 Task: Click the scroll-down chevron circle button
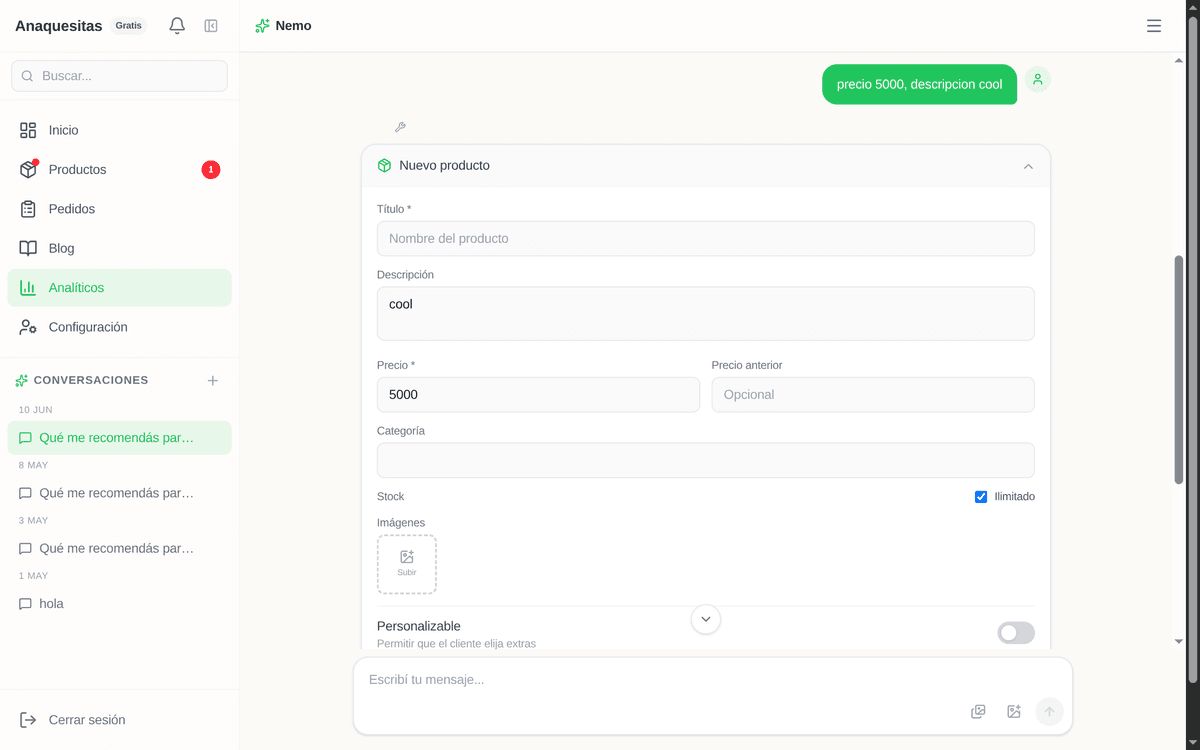(x=706, y=619)
